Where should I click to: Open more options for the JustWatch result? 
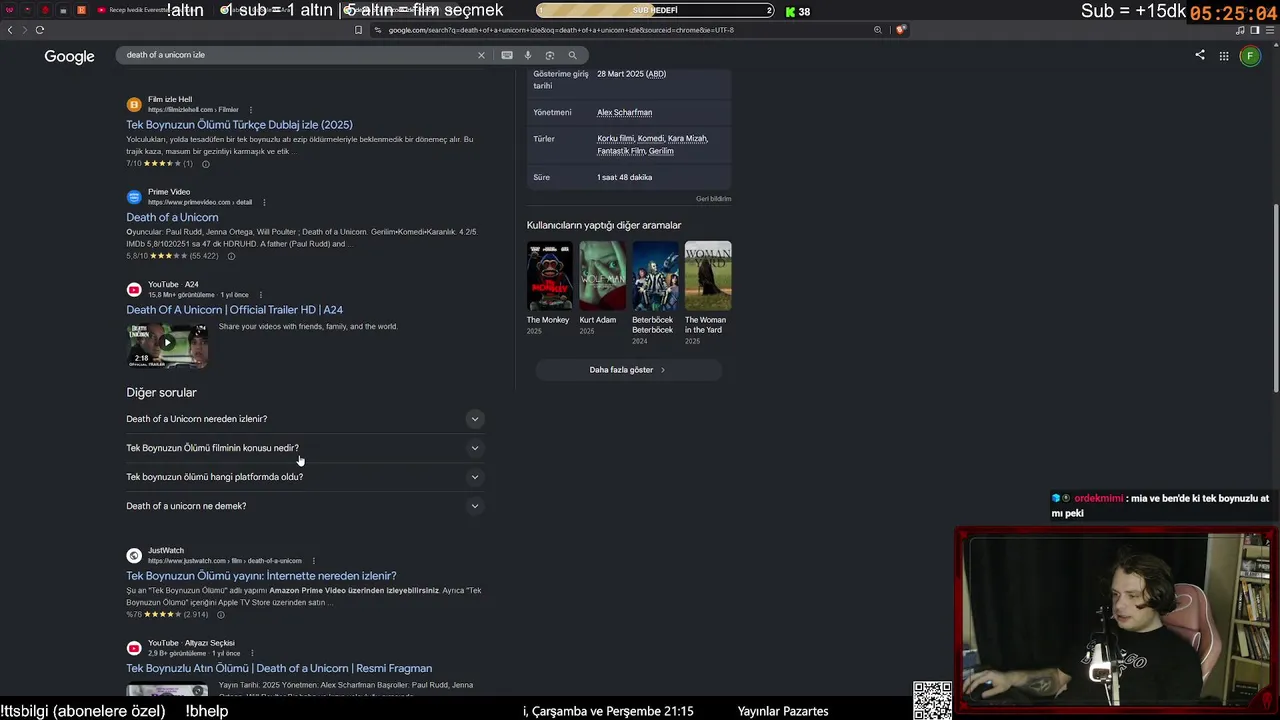pyautogui.click(x=313, y=561)
